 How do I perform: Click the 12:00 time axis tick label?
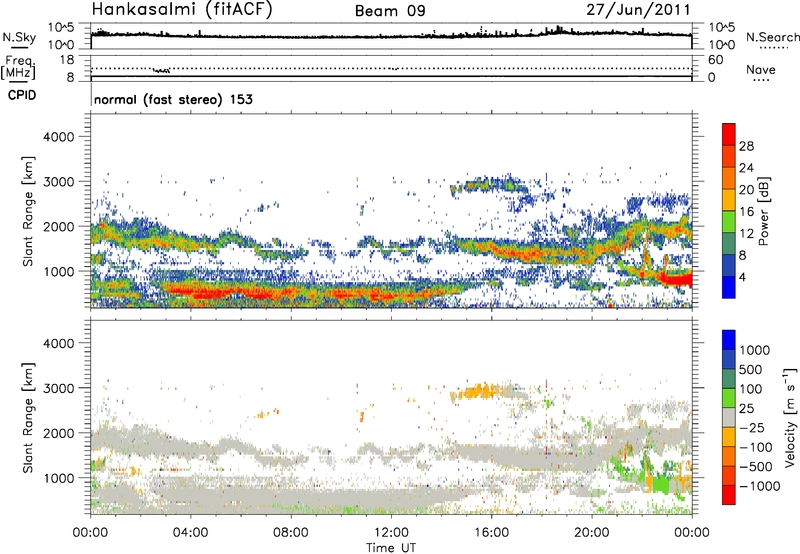pyautogui.click(x=391, y=533)
